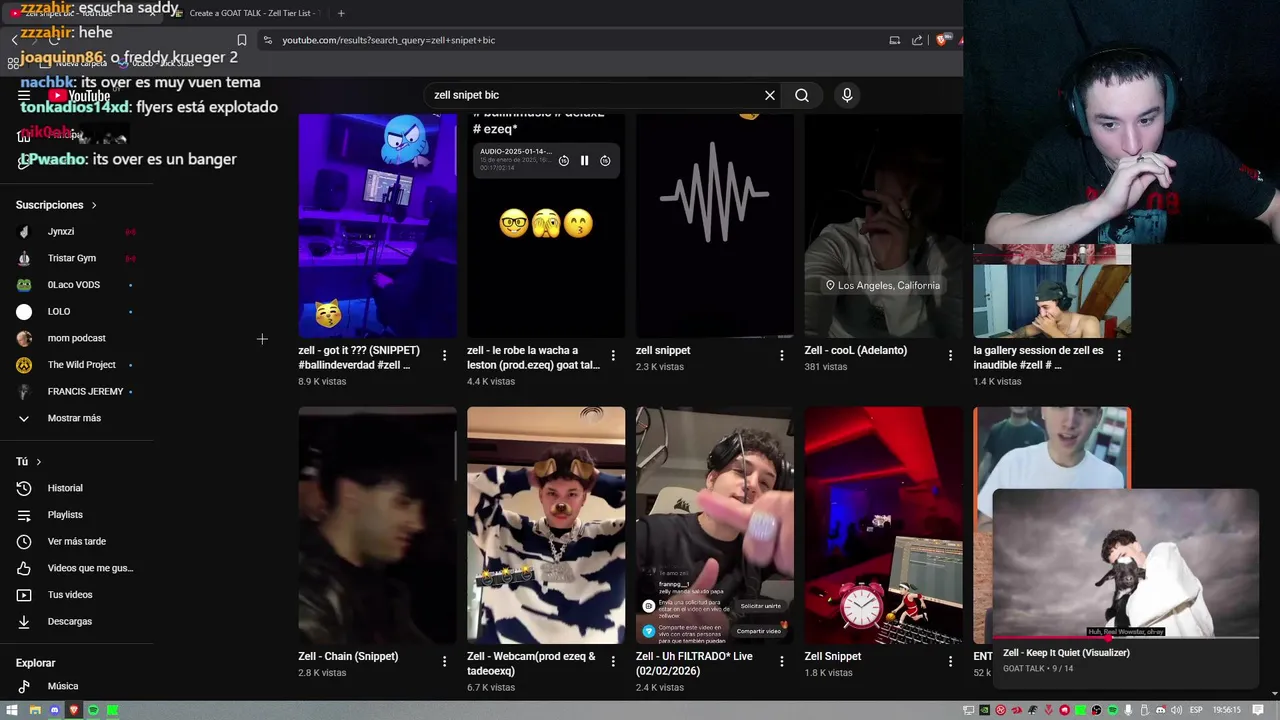Viewport: 1280px width, 720px height.
Task: Click 'Zell - Keep It Quiet (Visualizer)' title
Action: [1066, 653]
